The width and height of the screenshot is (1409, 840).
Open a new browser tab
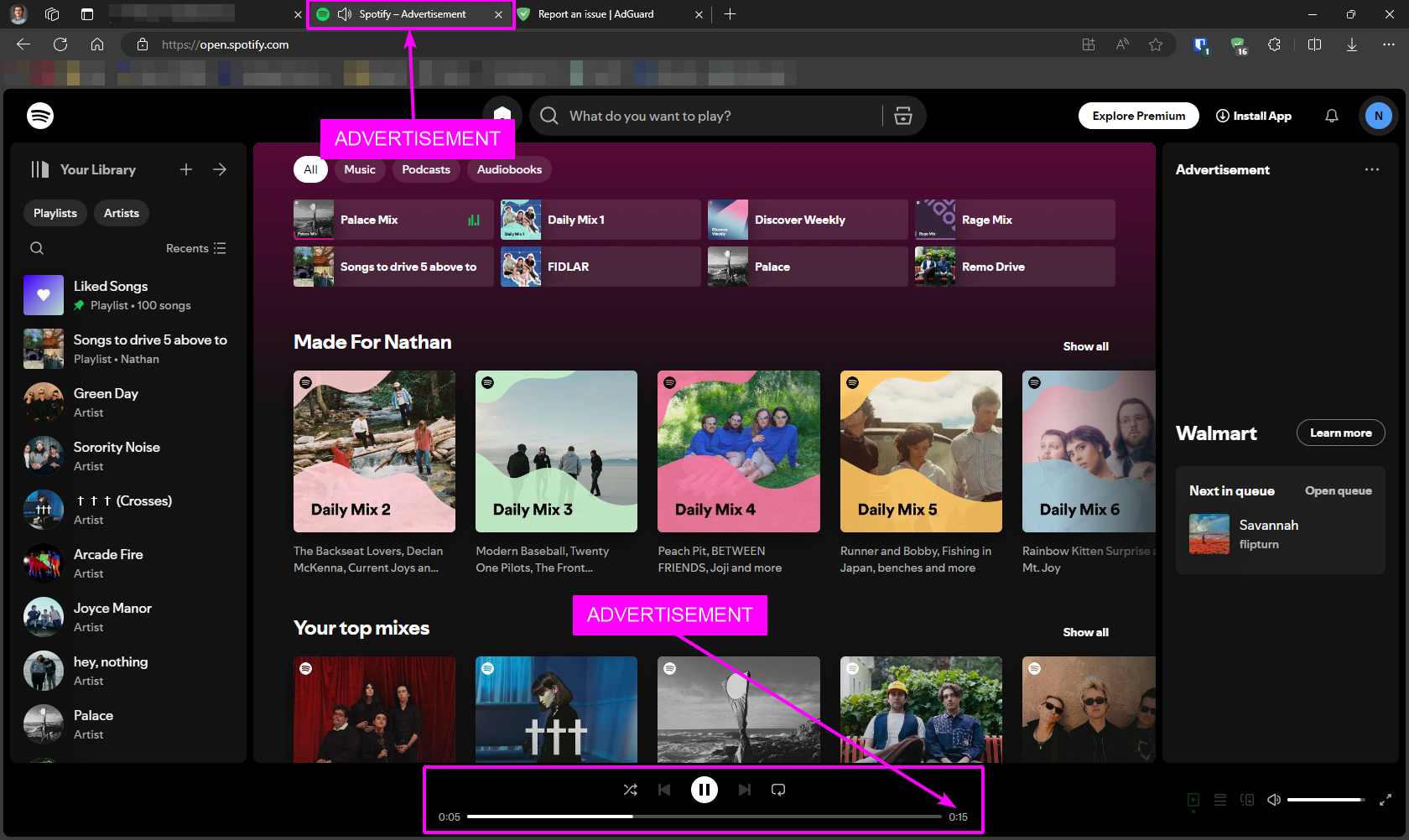730,14
